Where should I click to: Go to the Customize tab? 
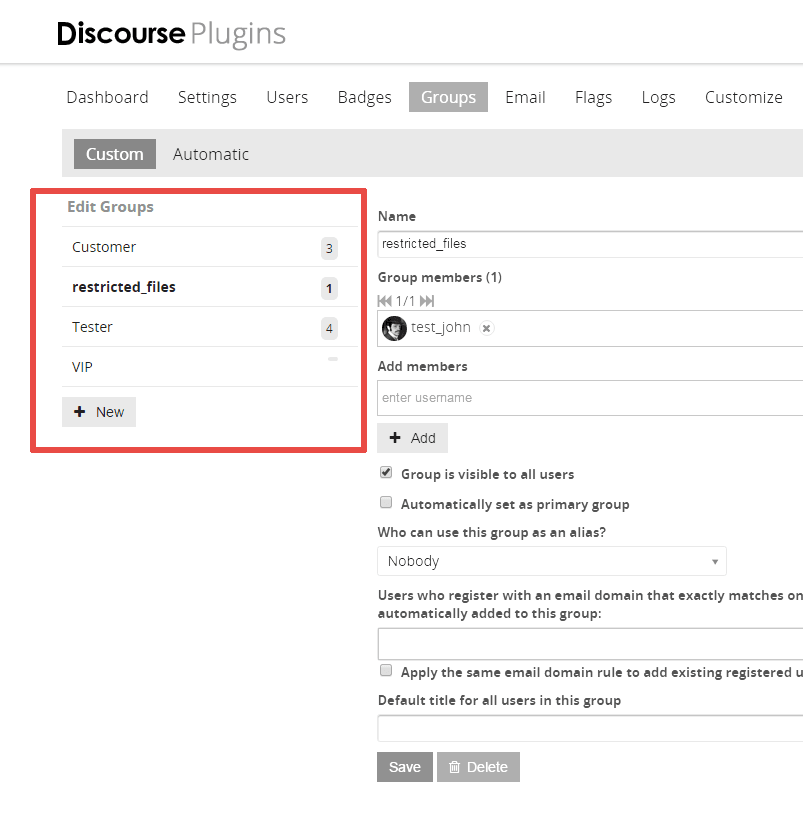point(744,97)
